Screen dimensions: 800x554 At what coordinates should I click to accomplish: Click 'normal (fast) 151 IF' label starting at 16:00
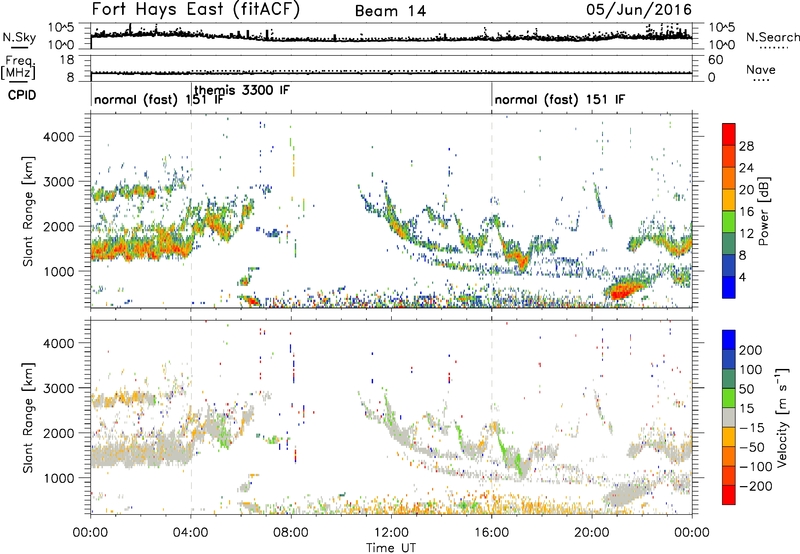point(560,99)
